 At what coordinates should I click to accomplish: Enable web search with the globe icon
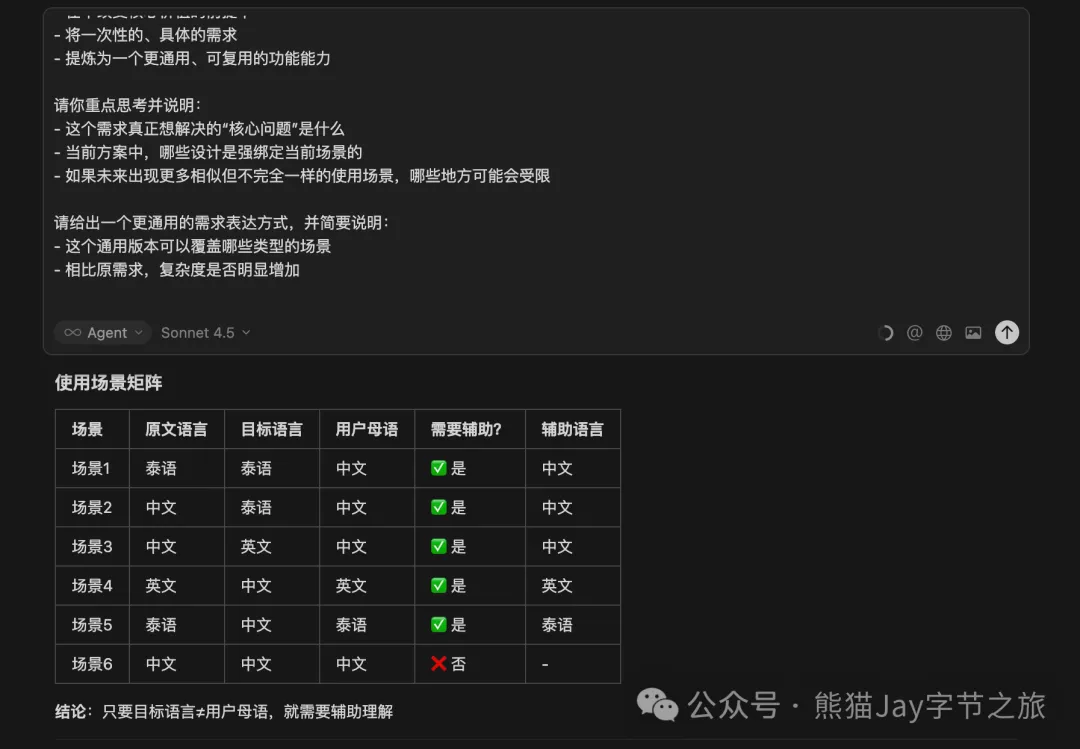point(943,332)
